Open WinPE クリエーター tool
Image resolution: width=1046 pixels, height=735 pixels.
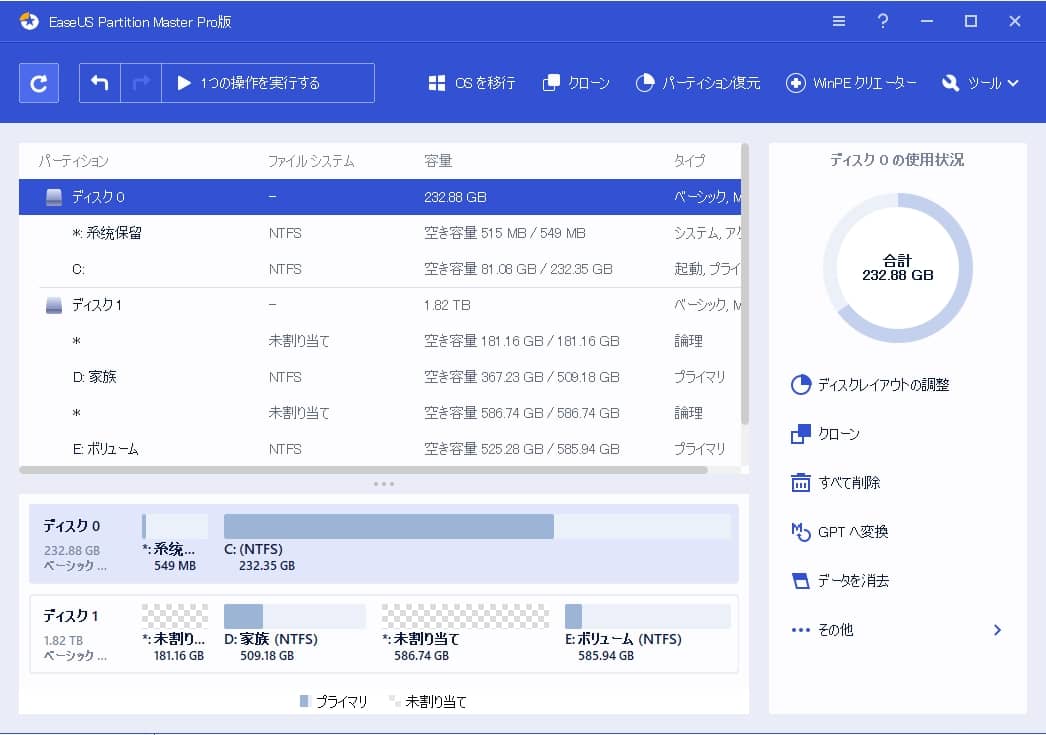[x=851, y=83]
